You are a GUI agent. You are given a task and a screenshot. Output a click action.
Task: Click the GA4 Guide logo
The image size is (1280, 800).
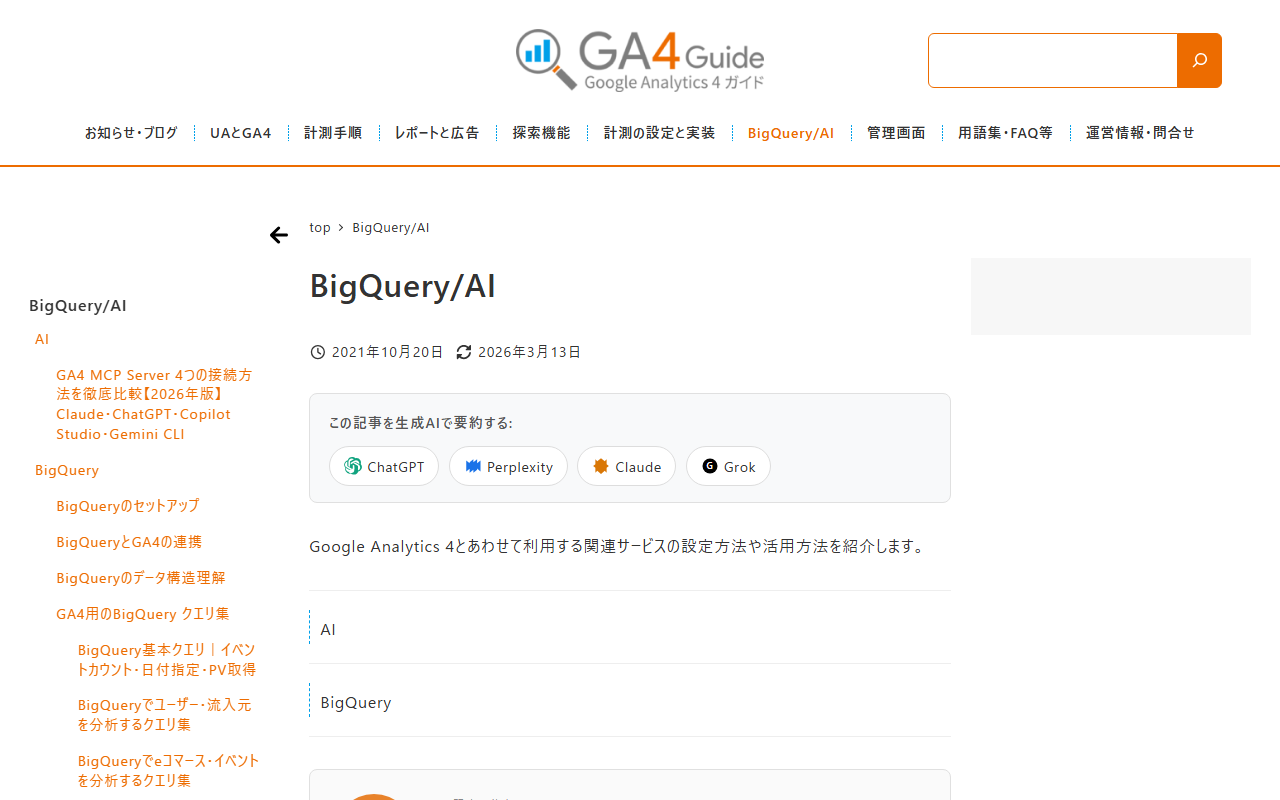pyautogui.click(x=640, y=60)
